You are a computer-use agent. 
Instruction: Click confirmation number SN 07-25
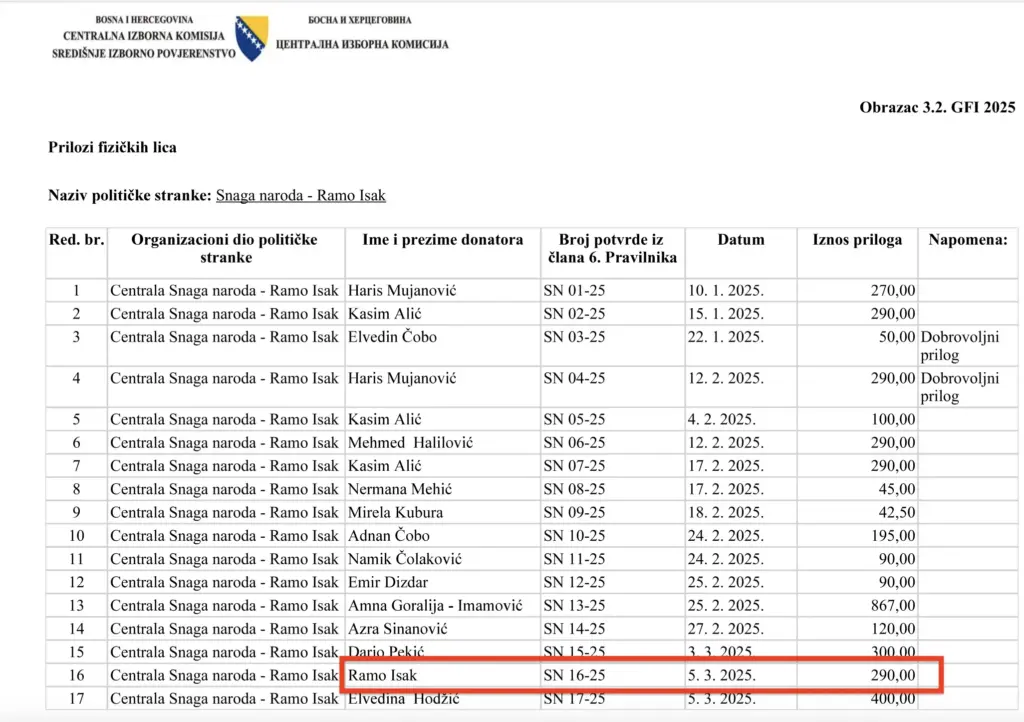coord(574,466)
